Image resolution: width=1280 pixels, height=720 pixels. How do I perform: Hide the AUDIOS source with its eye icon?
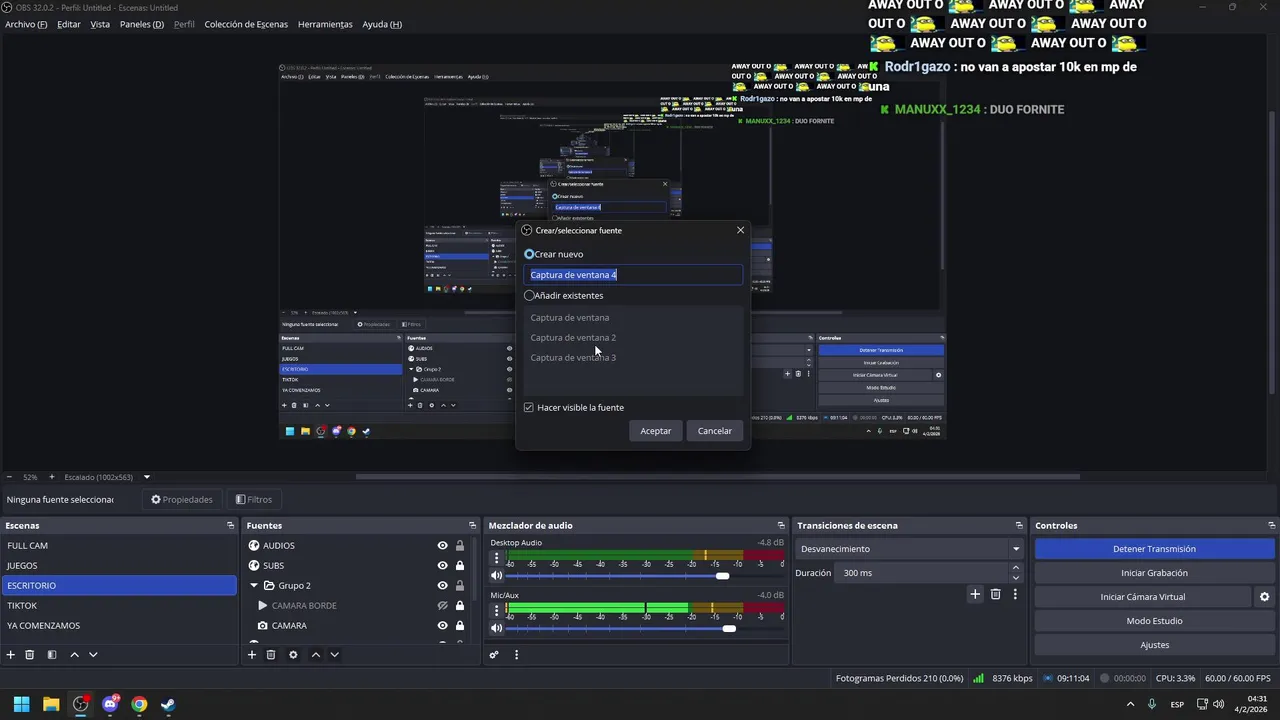(x=442, y=546)
